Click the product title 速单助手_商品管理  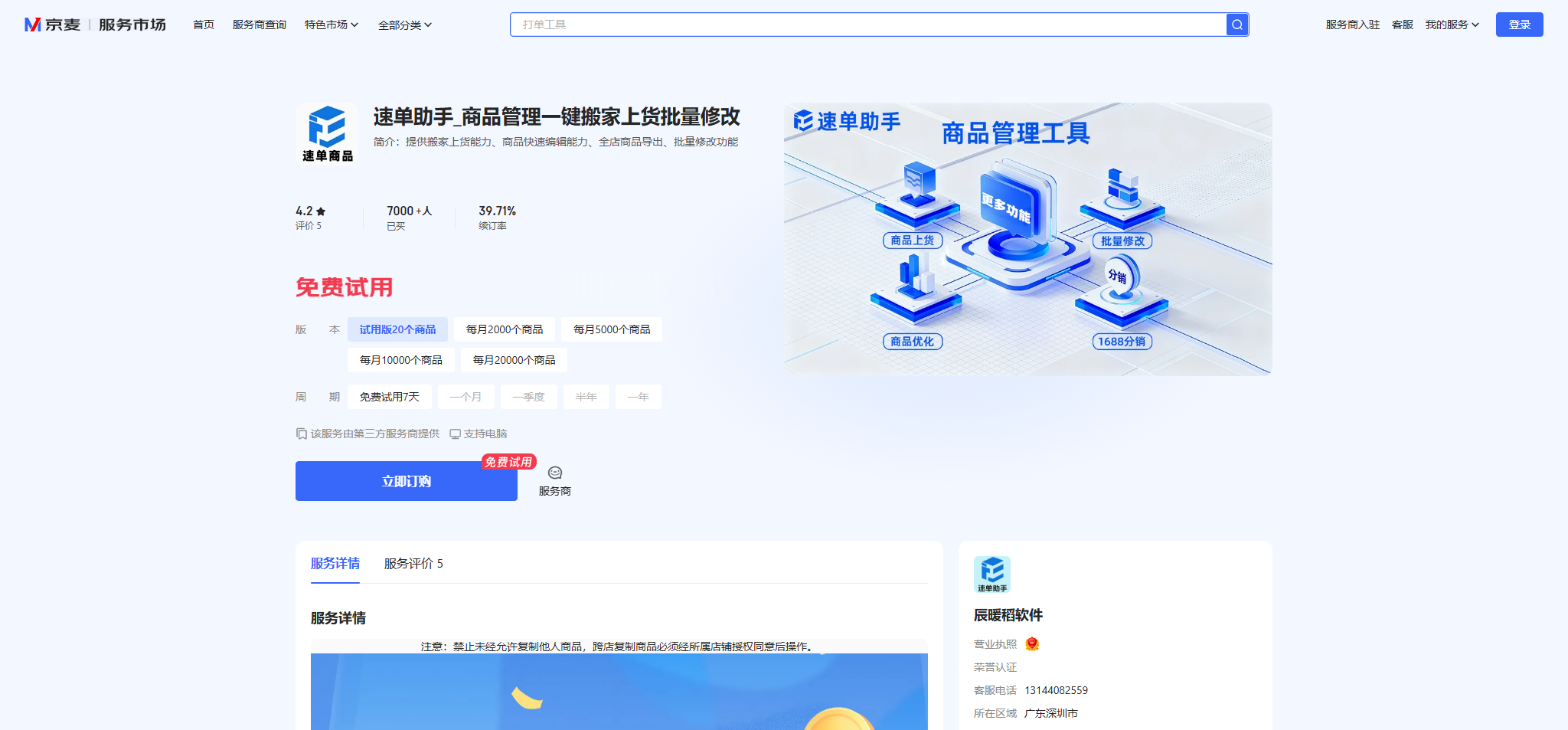[557, 116]
